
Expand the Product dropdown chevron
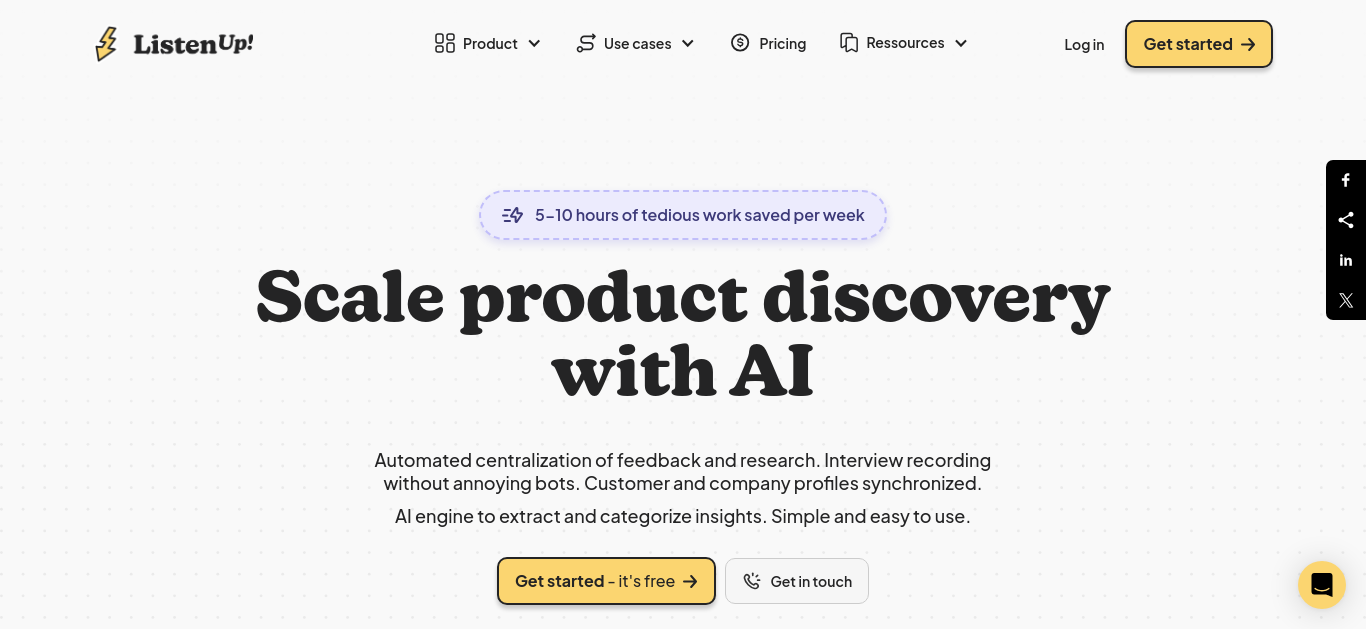coord(534,43)
